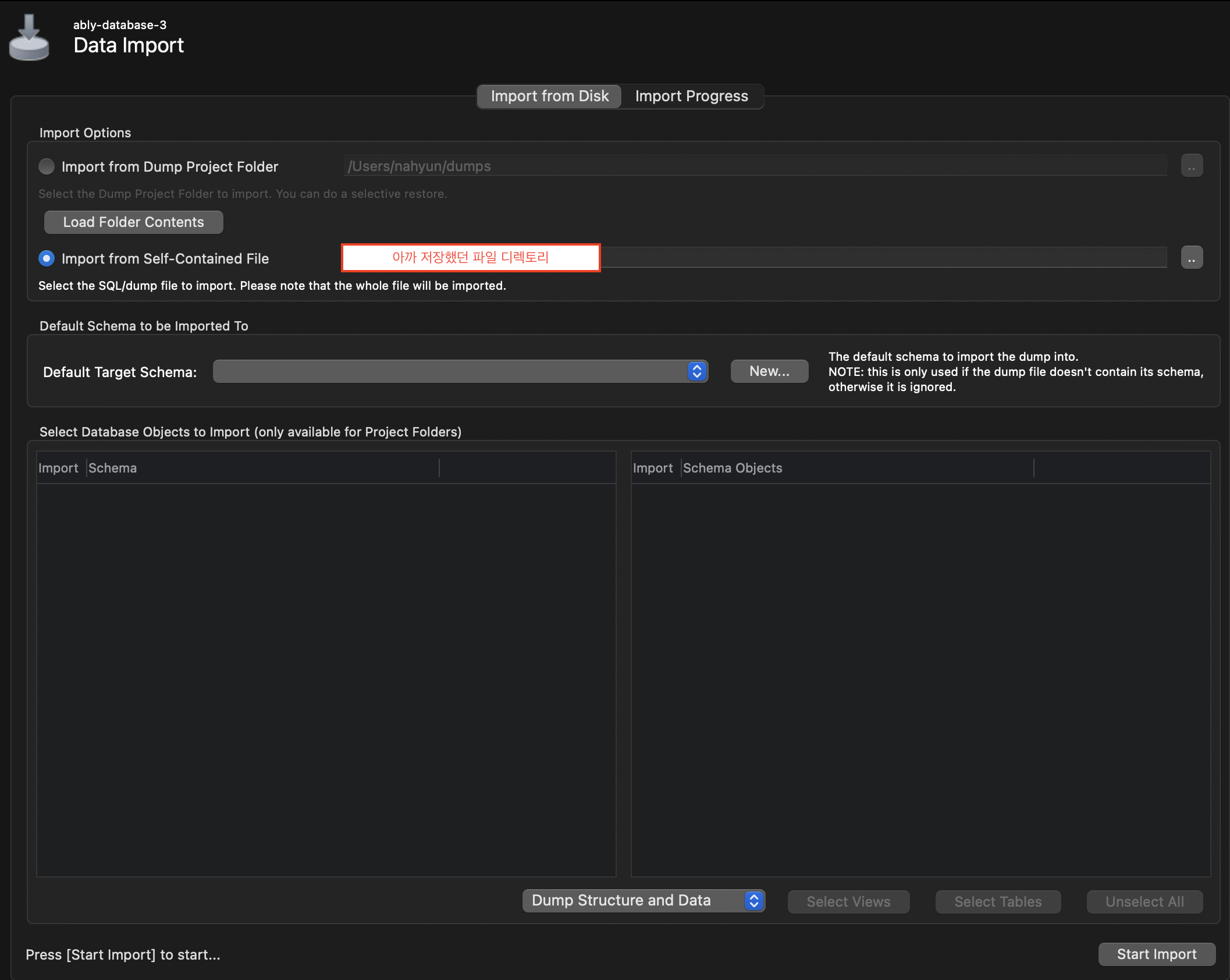Switch to Import Progress tab
1230x980 pixels.
(691, 97)
